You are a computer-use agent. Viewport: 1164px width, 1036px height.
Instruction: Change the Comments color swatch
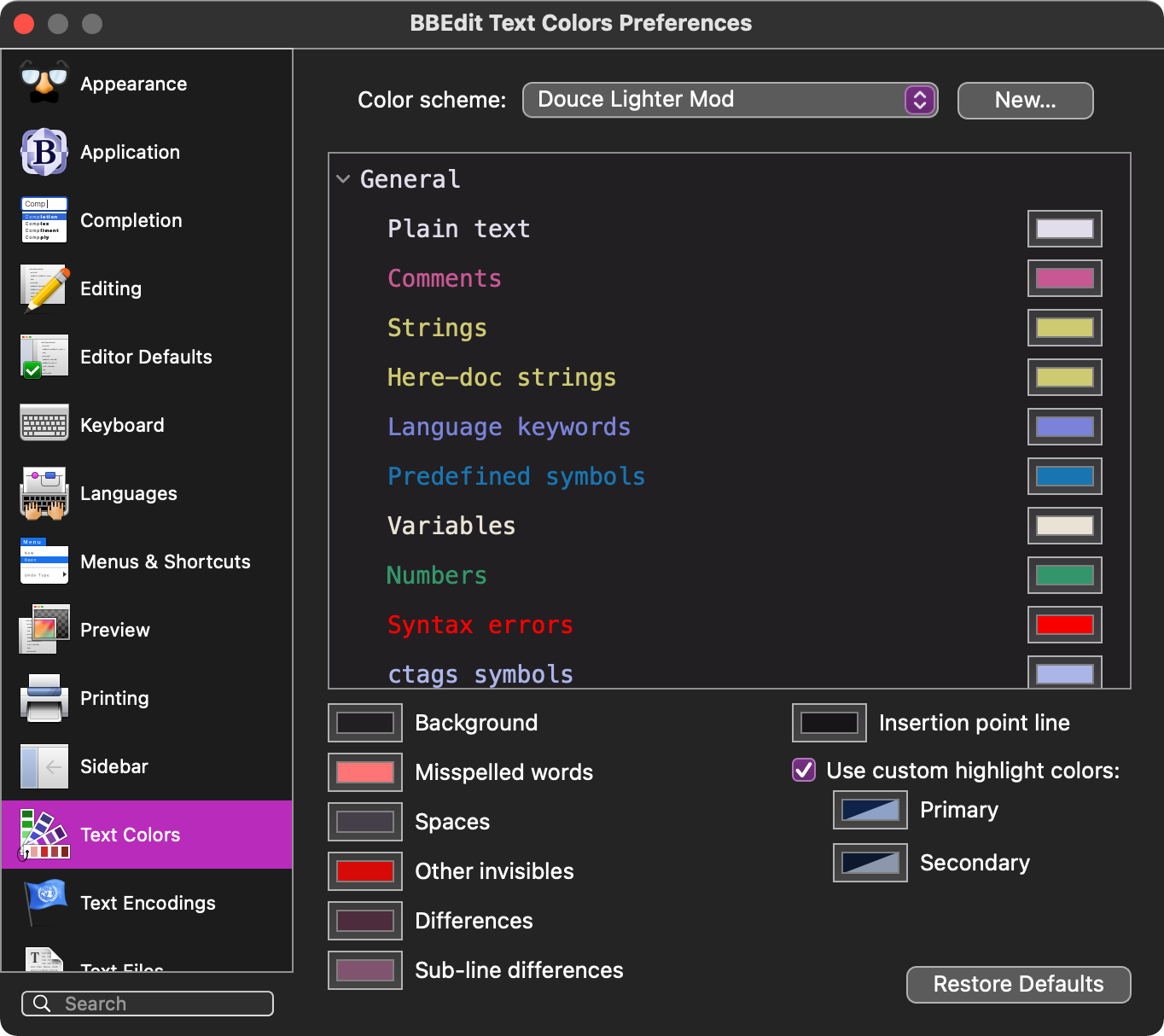click(x=1064, y=278)
